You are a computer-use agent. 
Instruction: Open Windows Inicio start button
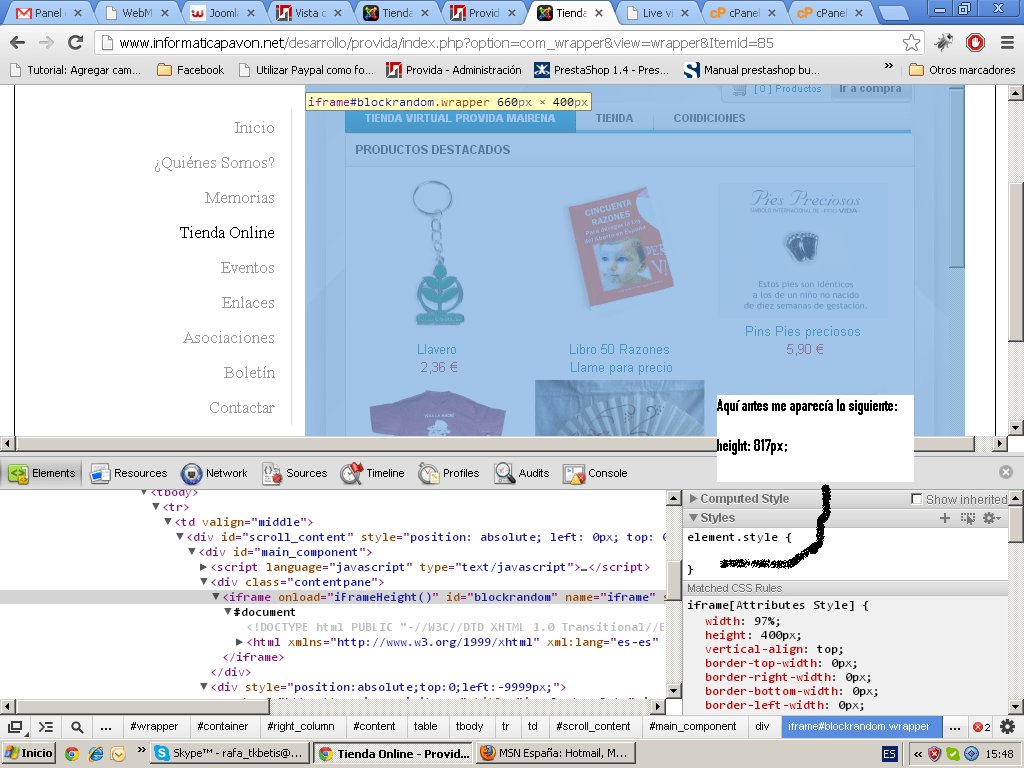tap(28, 753)
